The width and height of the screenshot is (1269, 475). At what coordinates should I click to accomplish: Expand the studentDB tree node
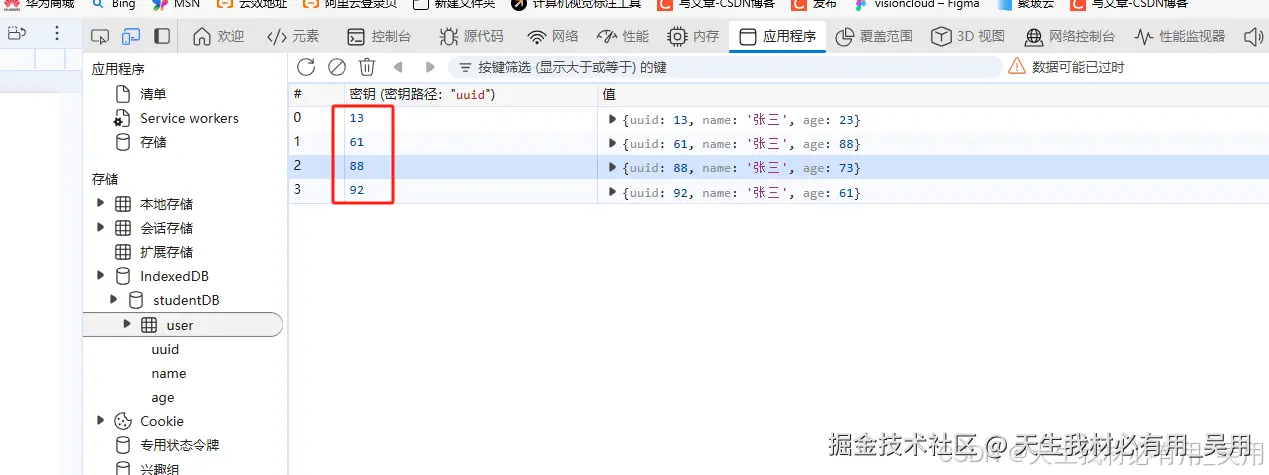(113, 300)
